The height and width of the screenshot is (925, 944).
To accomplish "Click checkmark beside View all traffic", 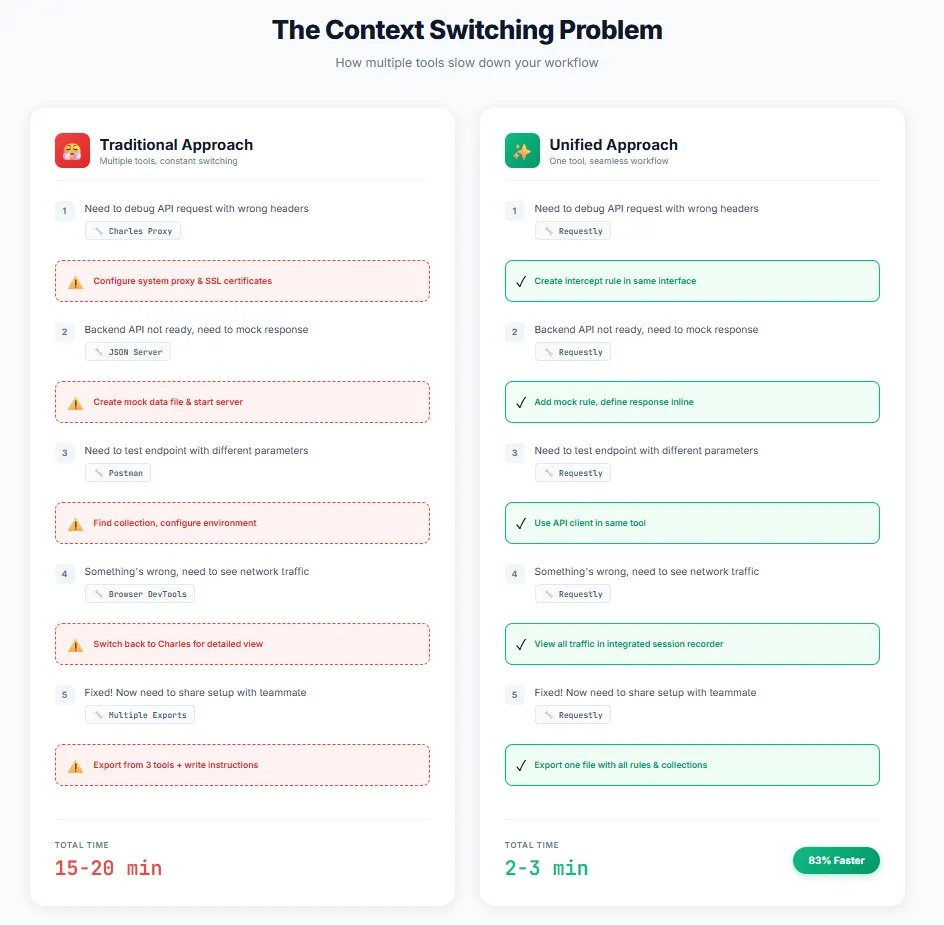I will click(x=520, y=645).
